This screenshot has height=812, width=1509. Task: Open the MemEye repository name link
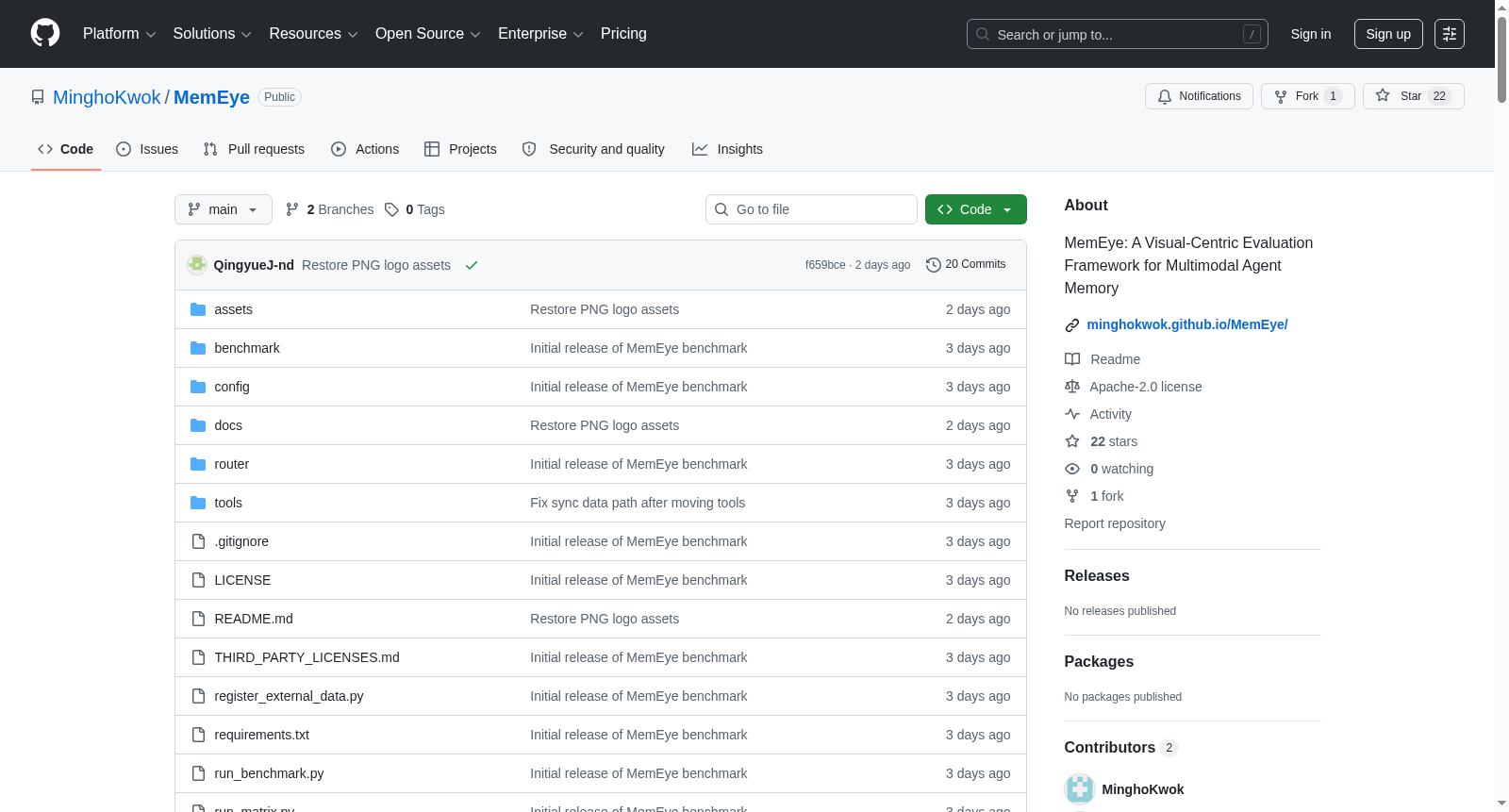[211, 97]
